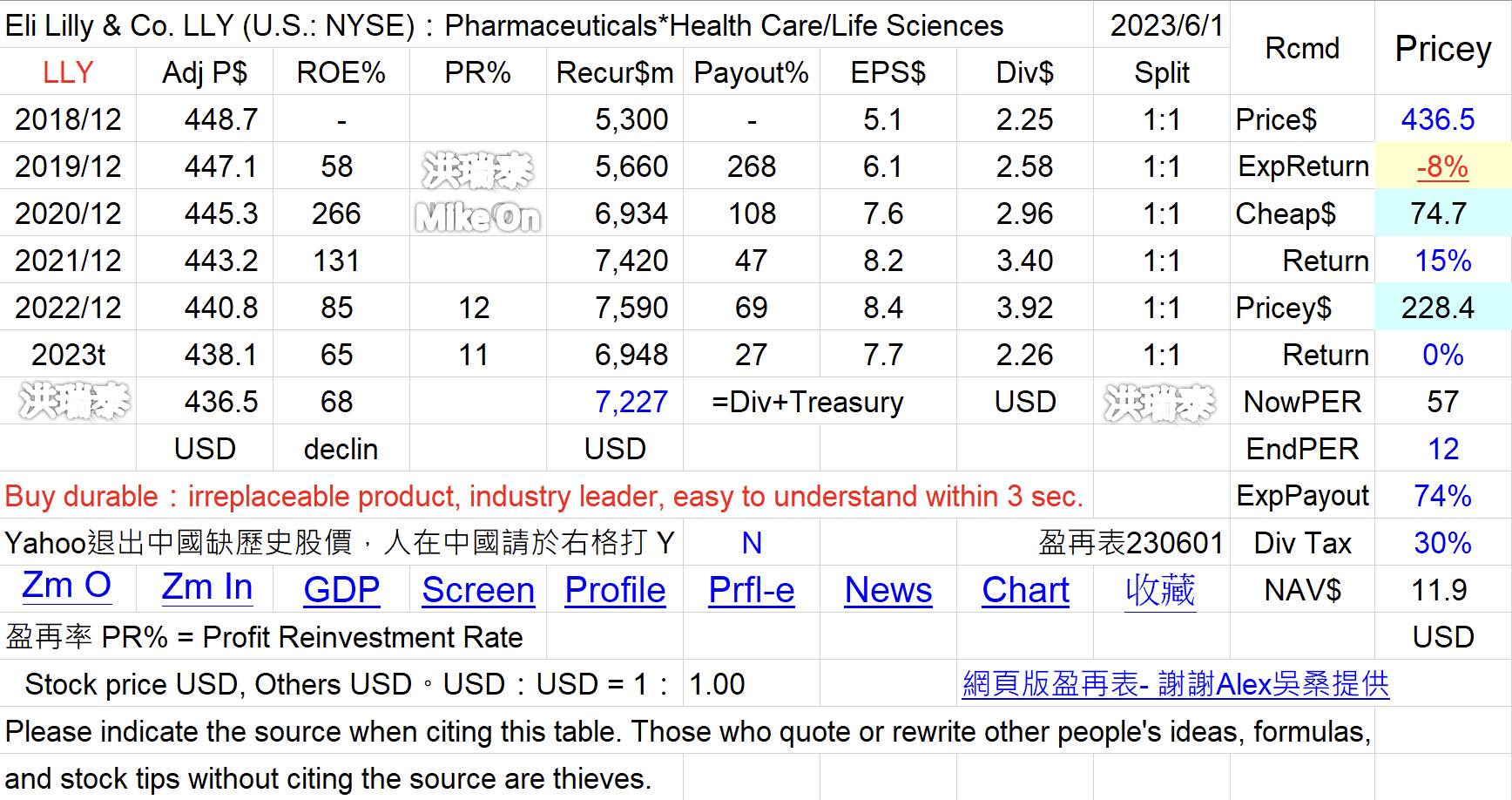Click the red LLY ticker cell
Screen dimensions: 1512x800
tap(68, 72)
